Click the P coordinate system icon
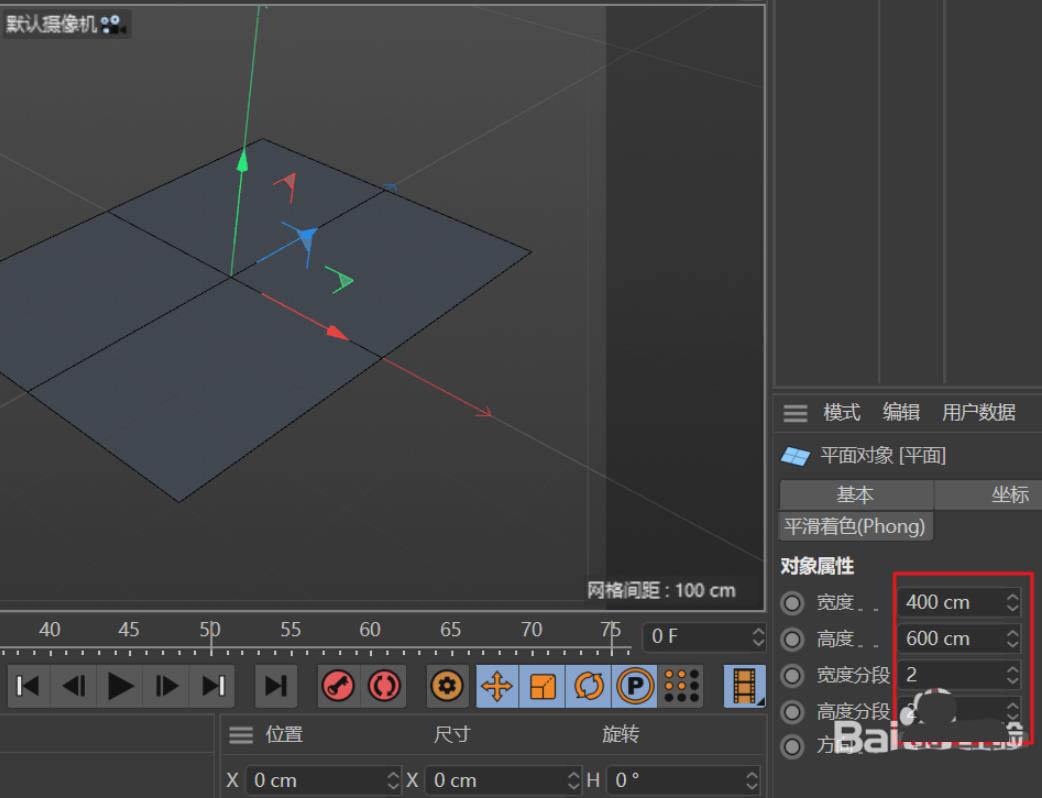 636,686
